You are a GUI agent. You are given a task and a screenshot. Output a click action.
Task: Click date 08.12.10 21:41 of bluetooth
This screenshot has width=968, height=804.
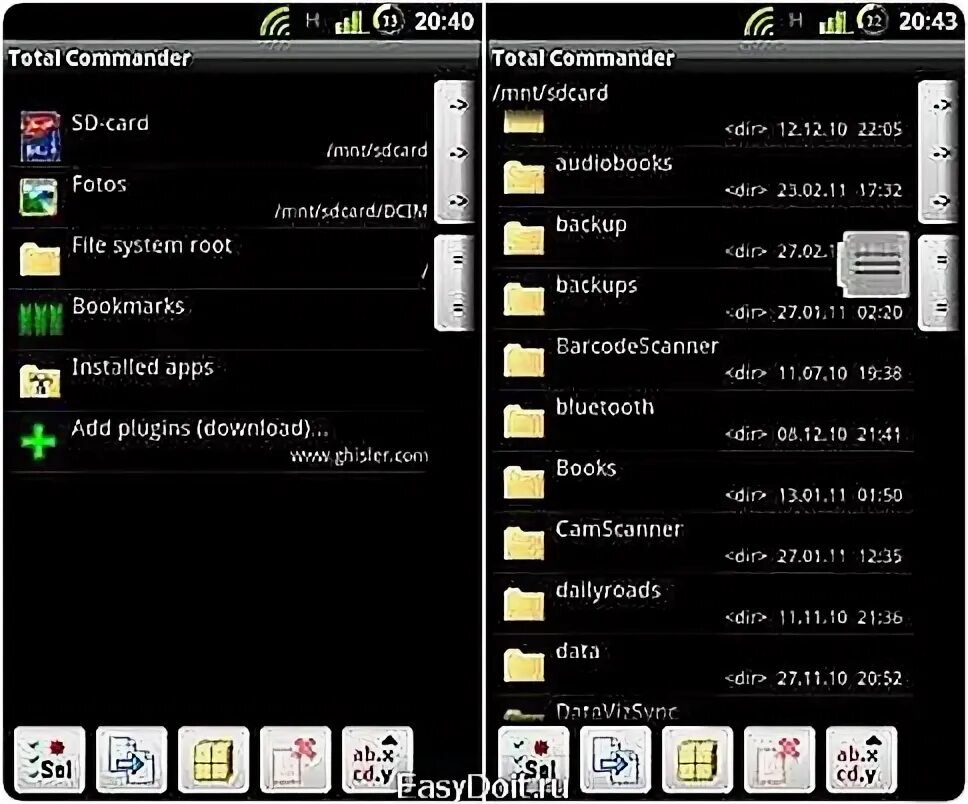(x=839, y=433)
